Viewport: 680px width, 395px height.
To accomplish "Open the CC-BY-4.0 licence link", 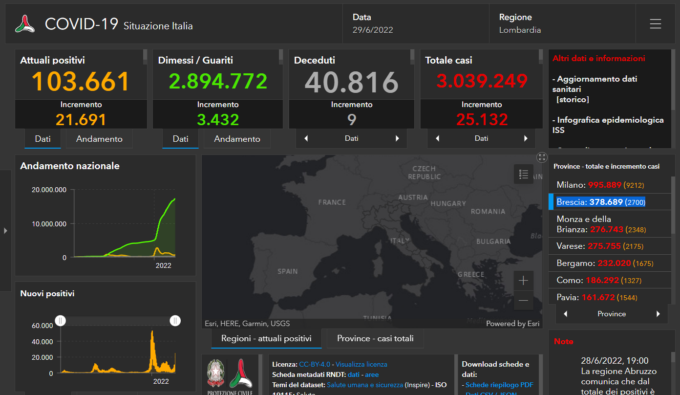I will [x=314, y=364].
